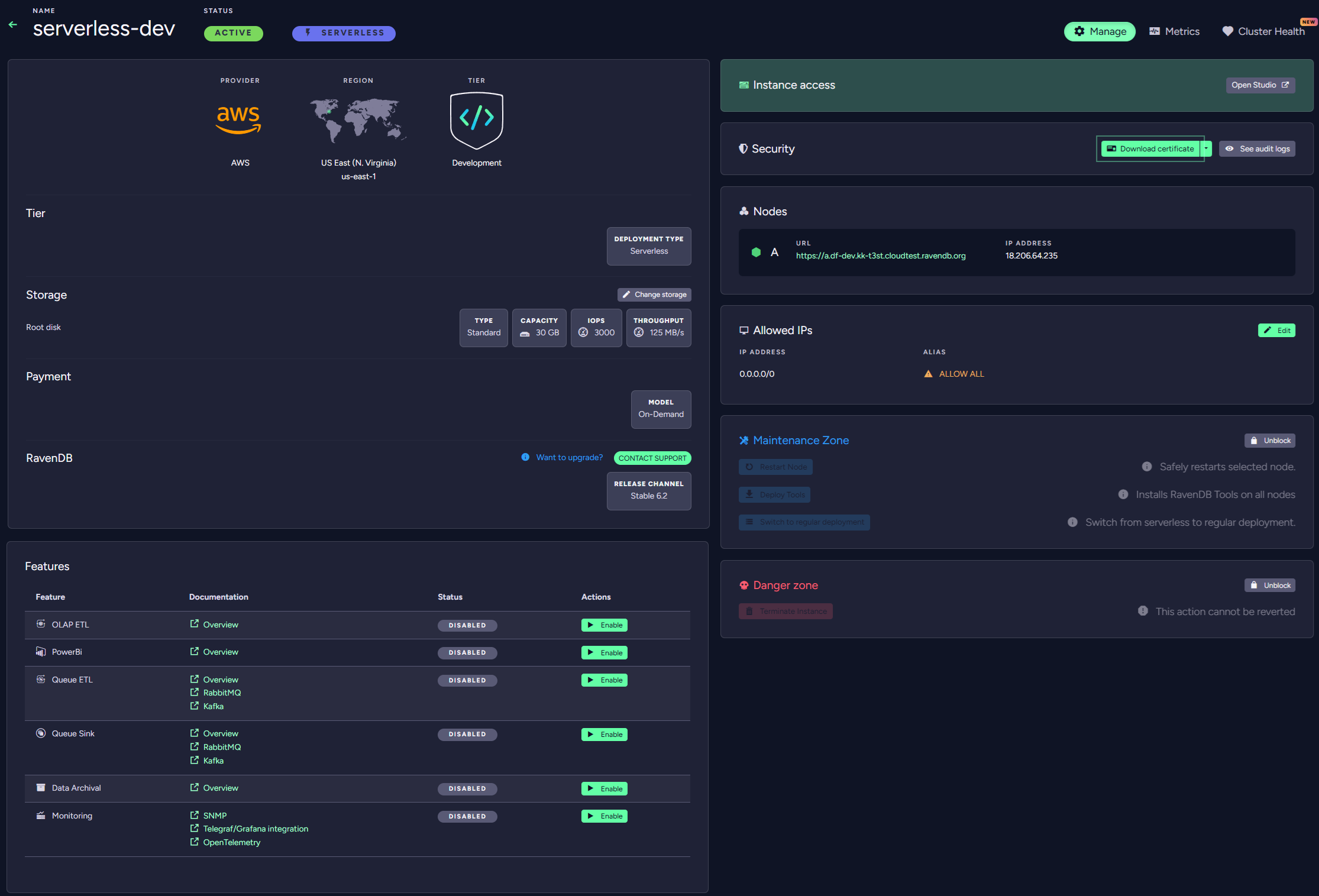
Task: Open the SNMP documentation link
Action: (x=208, y=816)
